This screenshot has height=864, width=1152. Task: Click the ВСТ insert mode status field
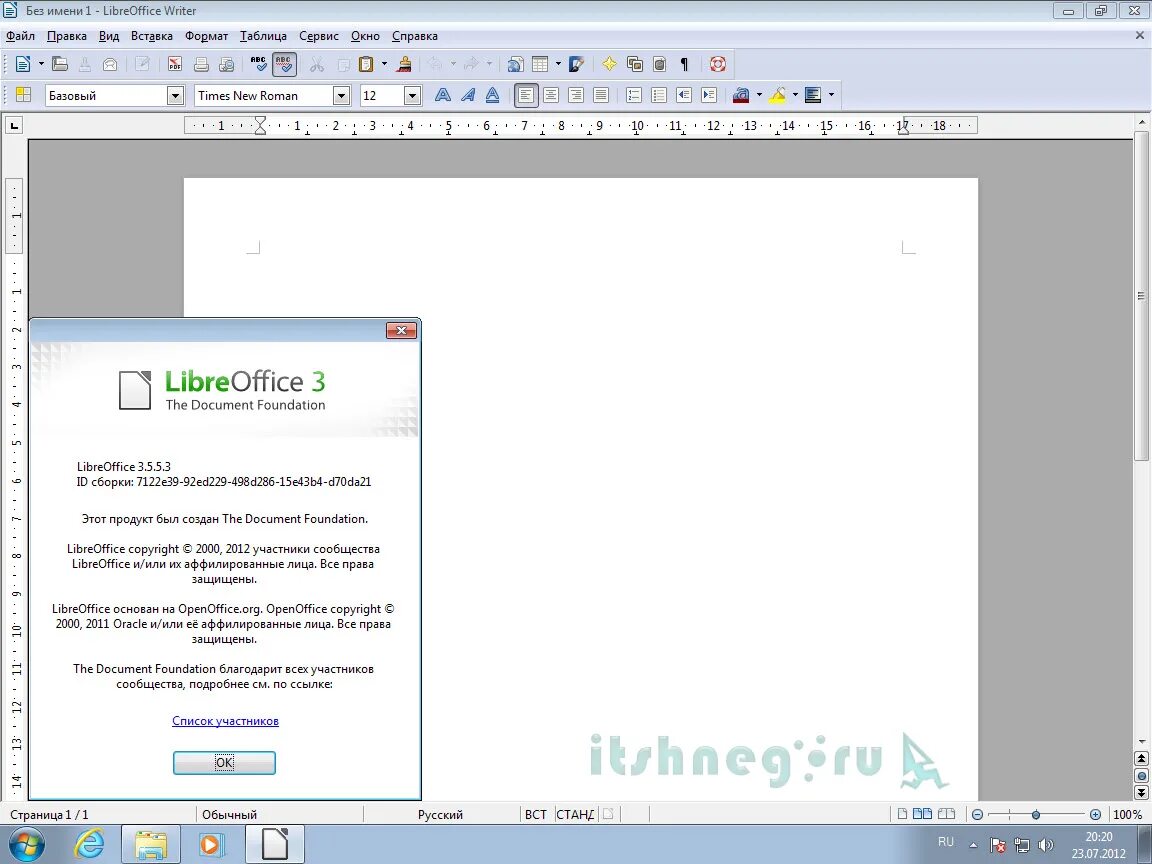(536, 814)
